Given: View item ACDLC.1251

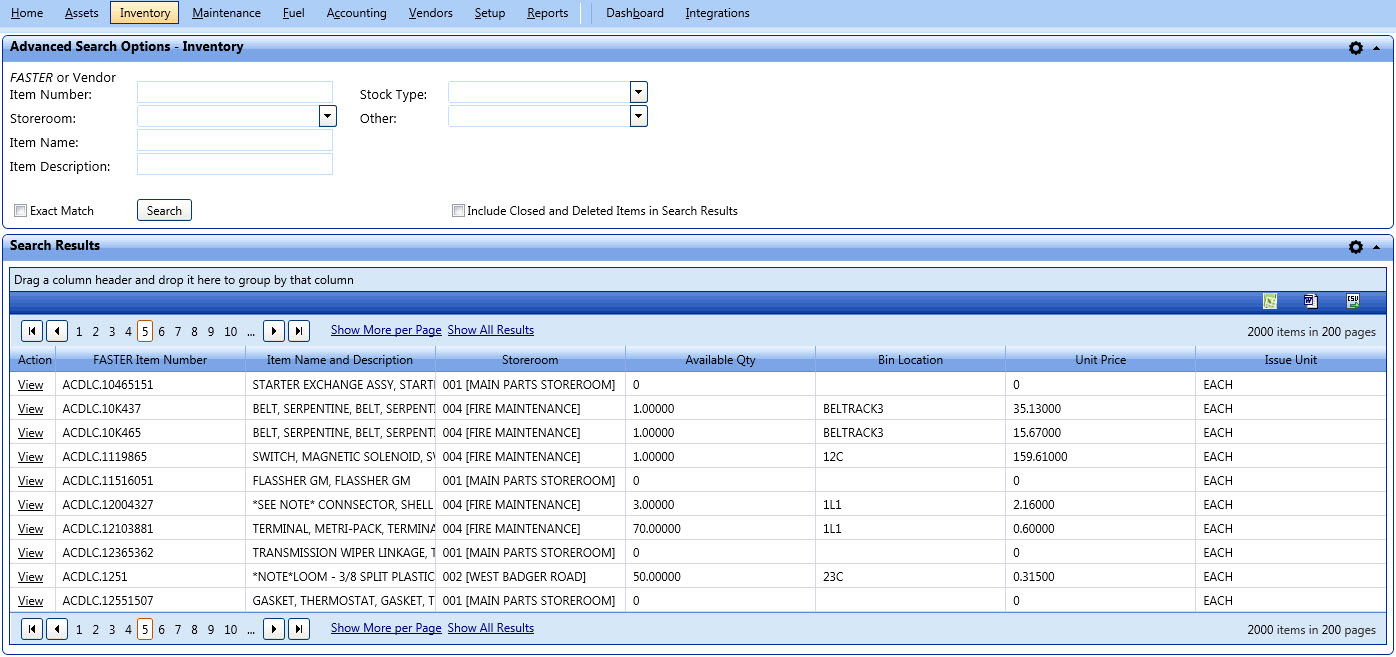Looking at the screenshot, I should [30, 577].
